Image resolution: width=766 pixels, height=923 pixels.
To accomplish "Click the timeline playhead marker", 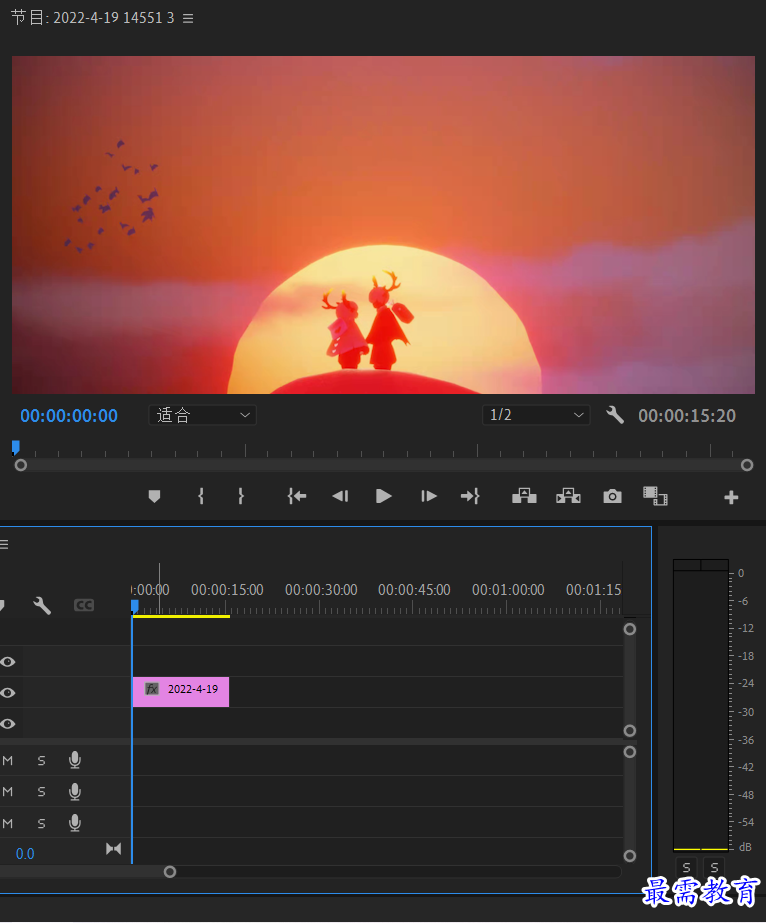I will (135, 606).
